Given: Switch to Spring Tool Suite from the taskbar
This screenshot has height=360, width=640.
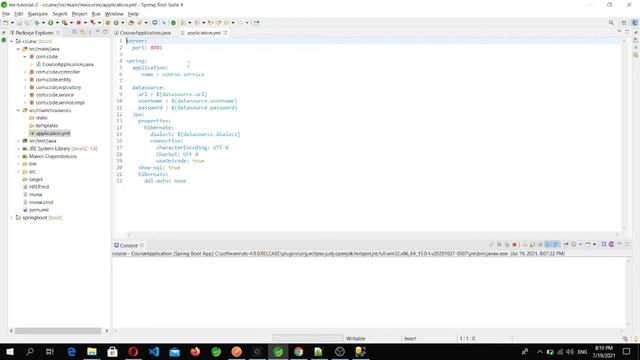Looking at the screenshot, I should point(278,351).
